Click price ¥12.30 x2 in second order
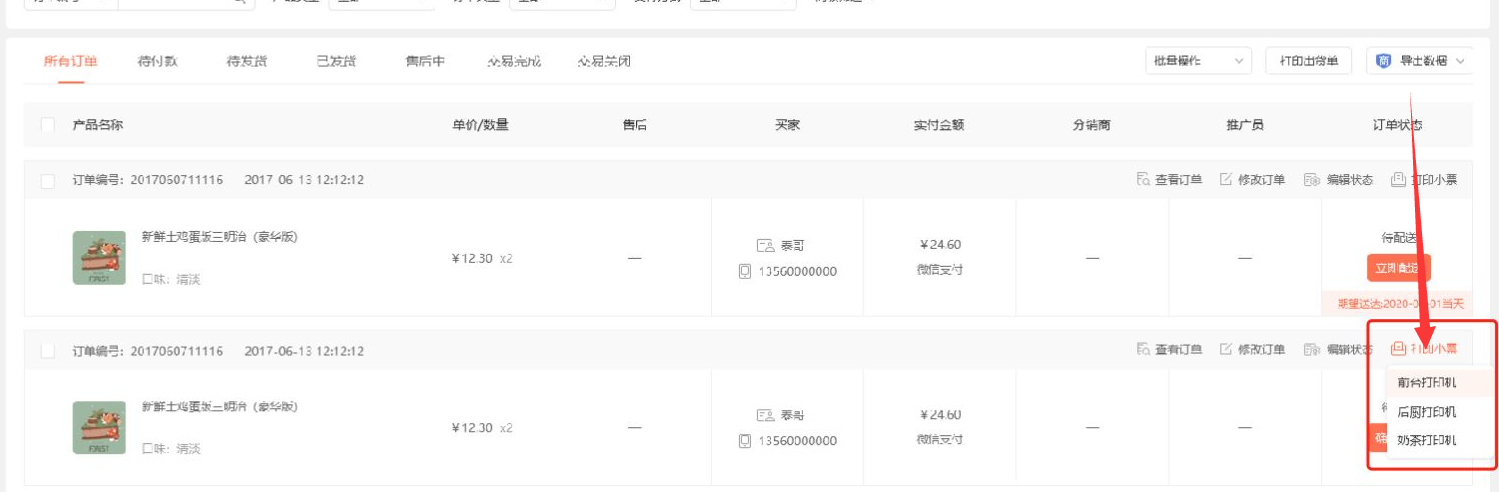Screen dimensions: 1499x492 click(x=482, y=428)
